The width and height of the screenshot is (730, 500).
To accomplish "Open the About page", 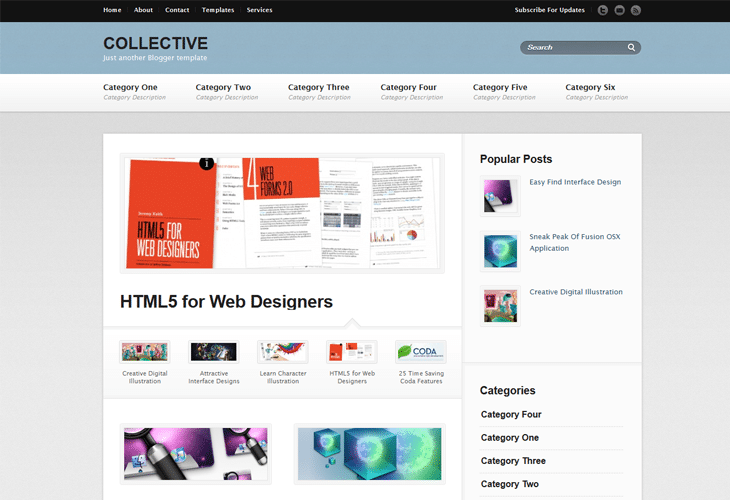I will pyautogui.click(x=143, y=10).
